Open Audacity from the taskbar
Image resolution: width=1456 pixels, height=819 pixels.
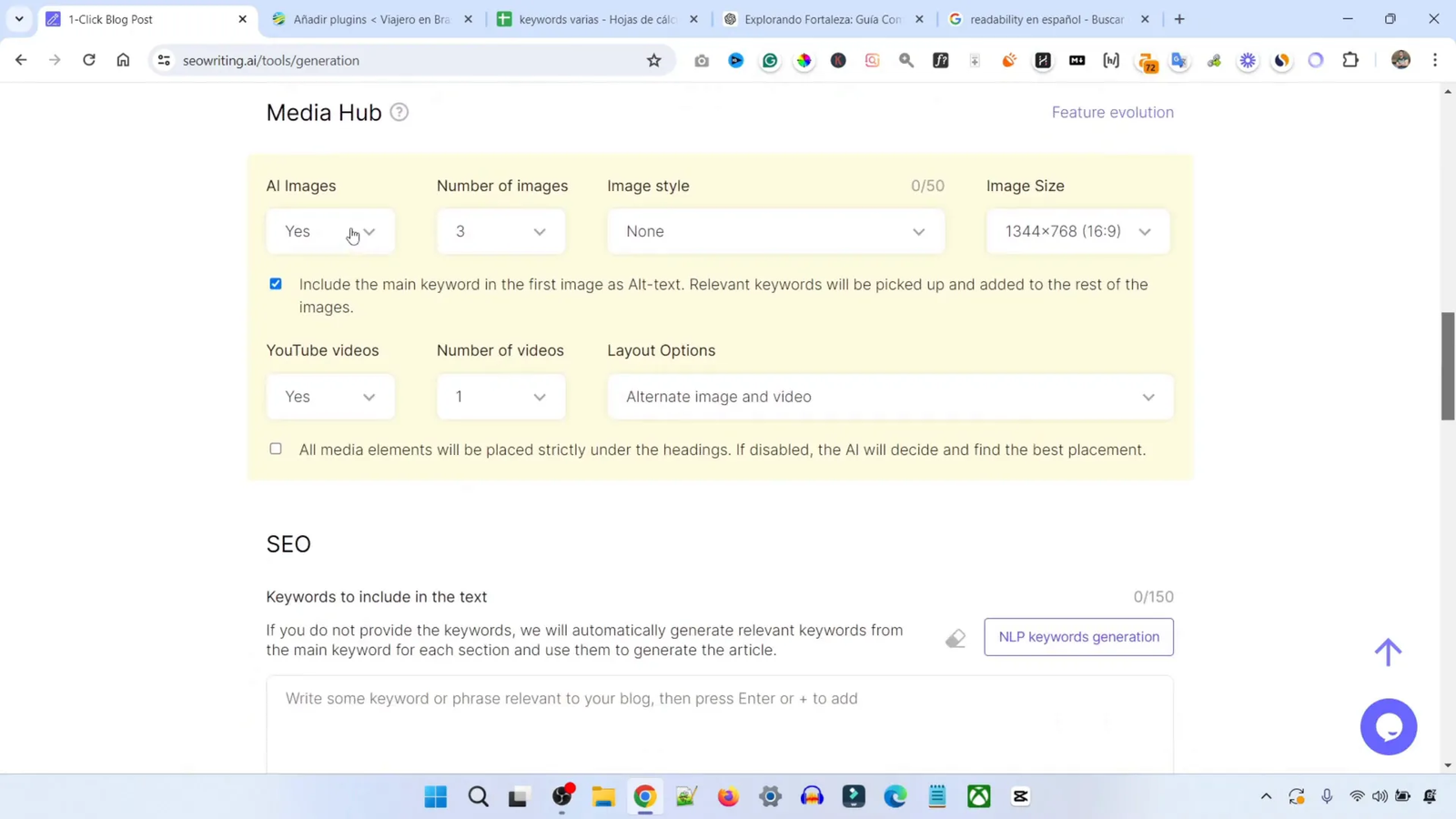[x=811, y=797]
